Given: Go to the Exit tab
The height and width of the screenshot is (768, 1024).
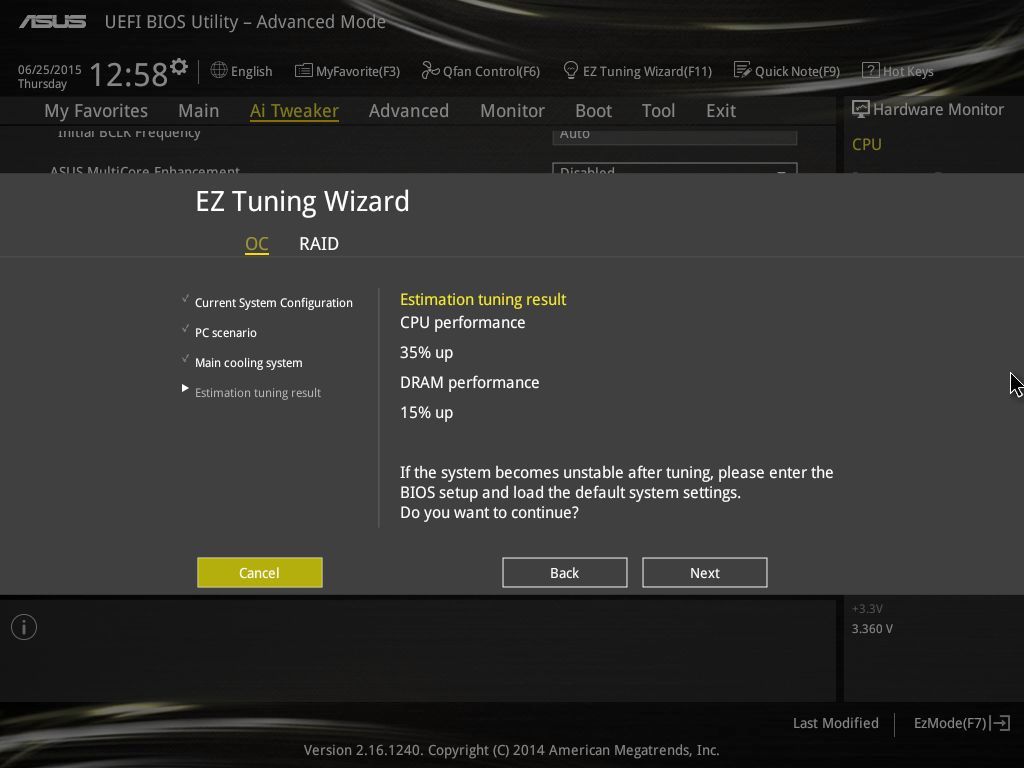Looking at the screenshot, I should coord(721,111).
